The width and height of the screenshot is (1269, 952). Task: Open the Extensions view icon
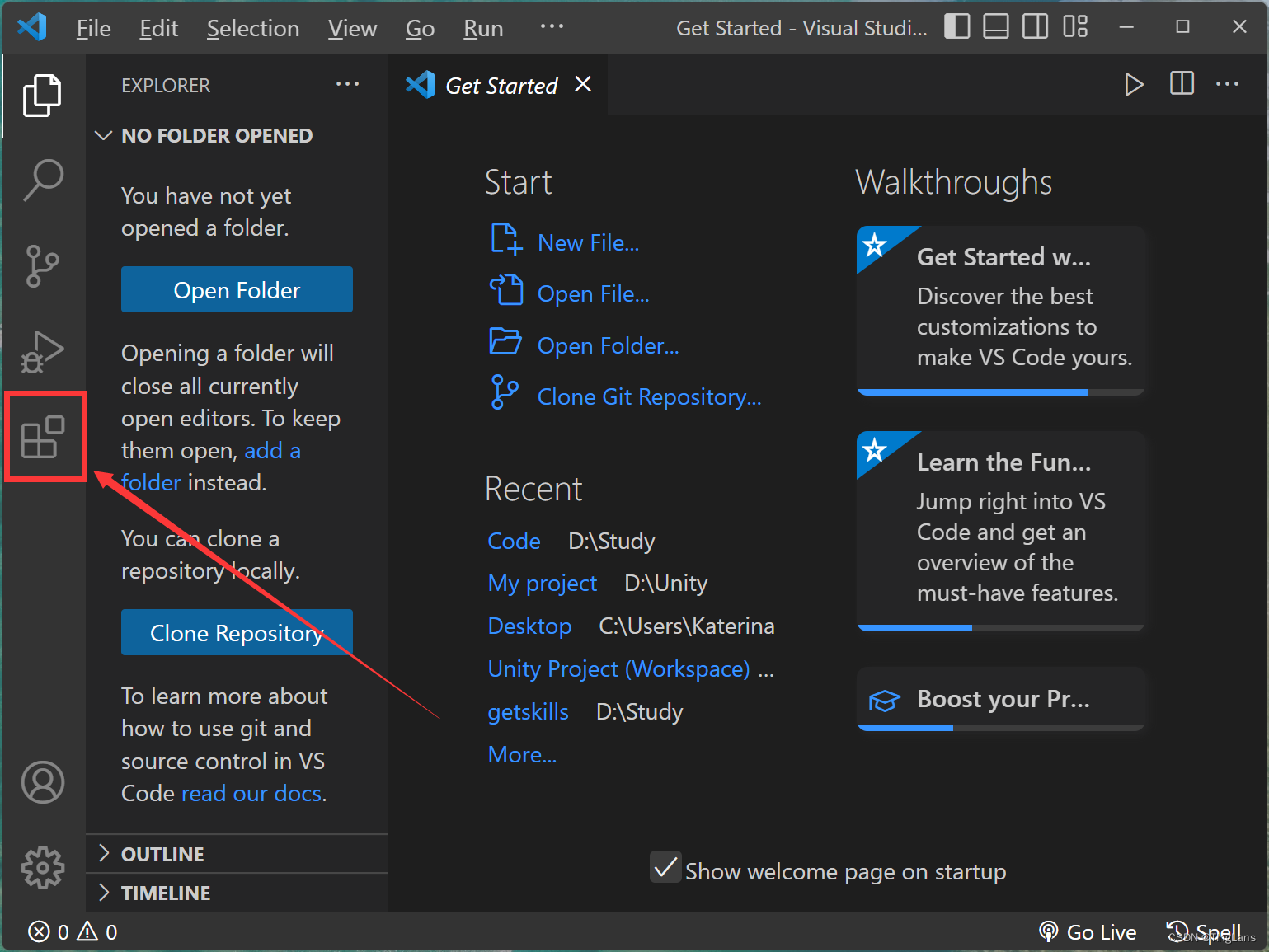tap(43, 437)
